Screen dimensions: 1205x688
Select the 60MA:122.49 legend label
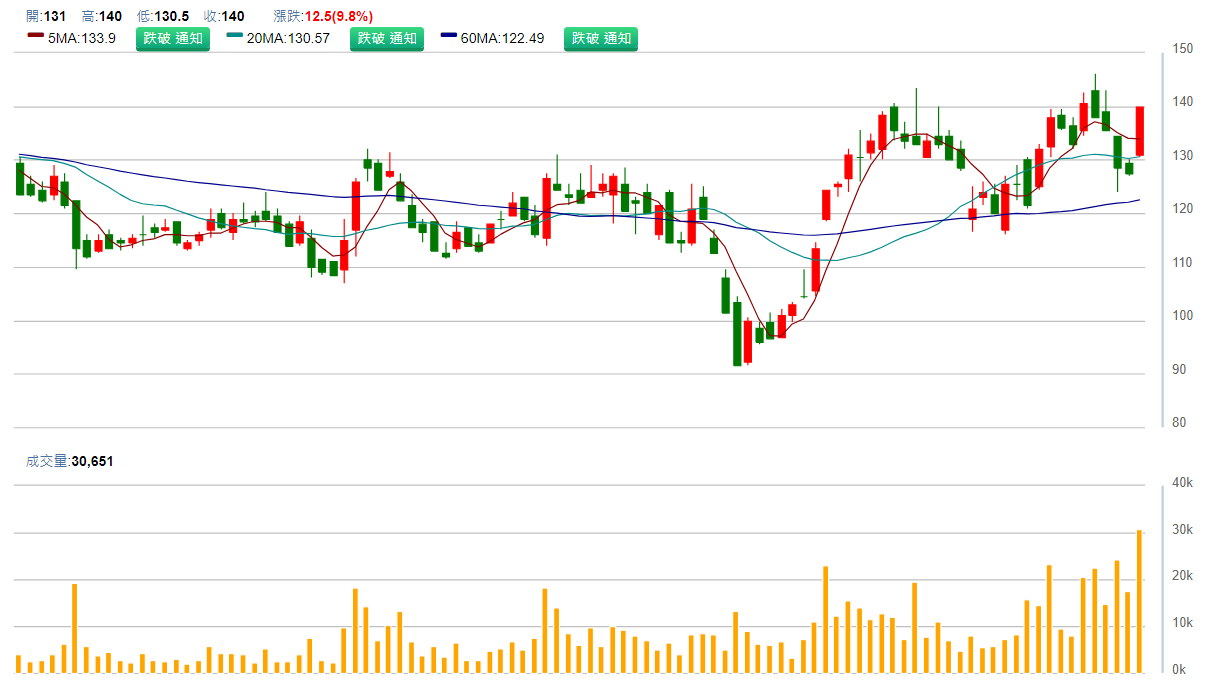502,39
